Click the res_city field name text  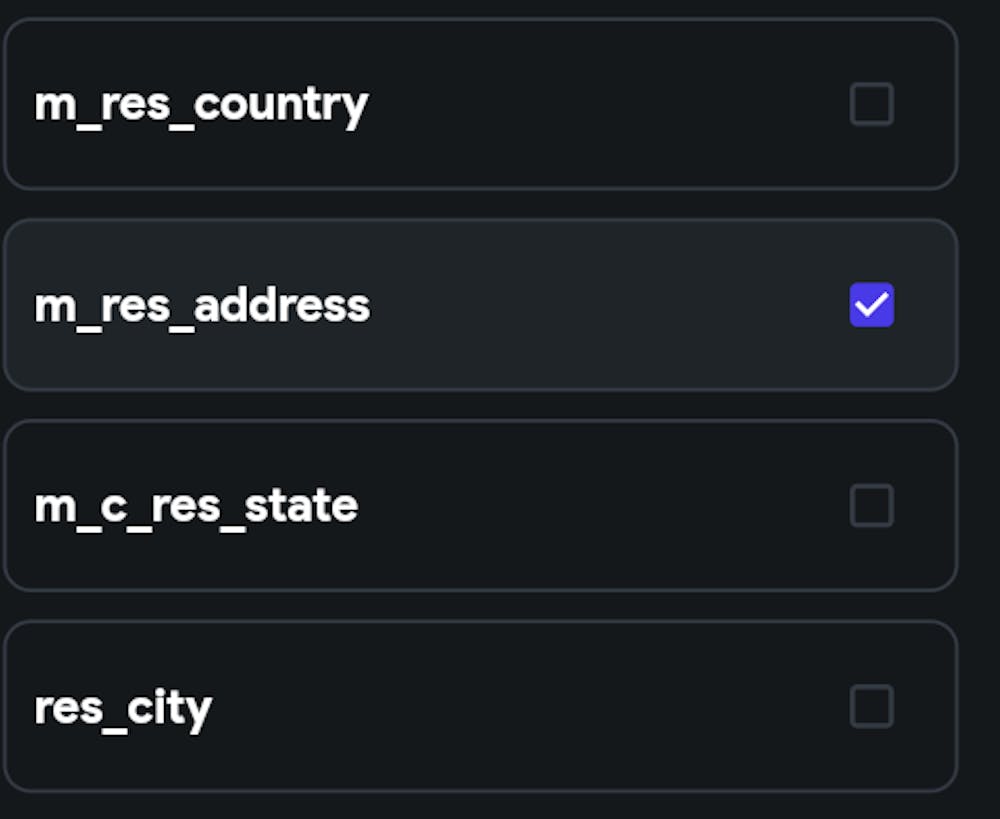pyautogui.click(x=123, y=710)
